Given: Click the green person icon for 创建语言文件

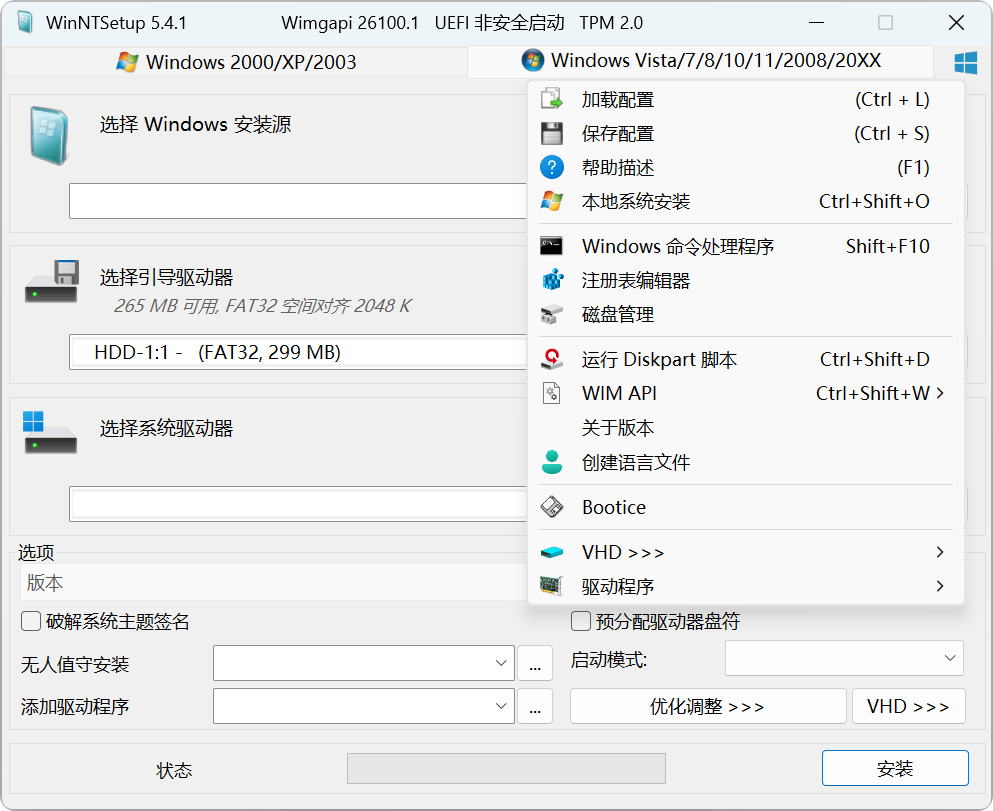Looking at the screenshot, I should click(x=552, y=462).
